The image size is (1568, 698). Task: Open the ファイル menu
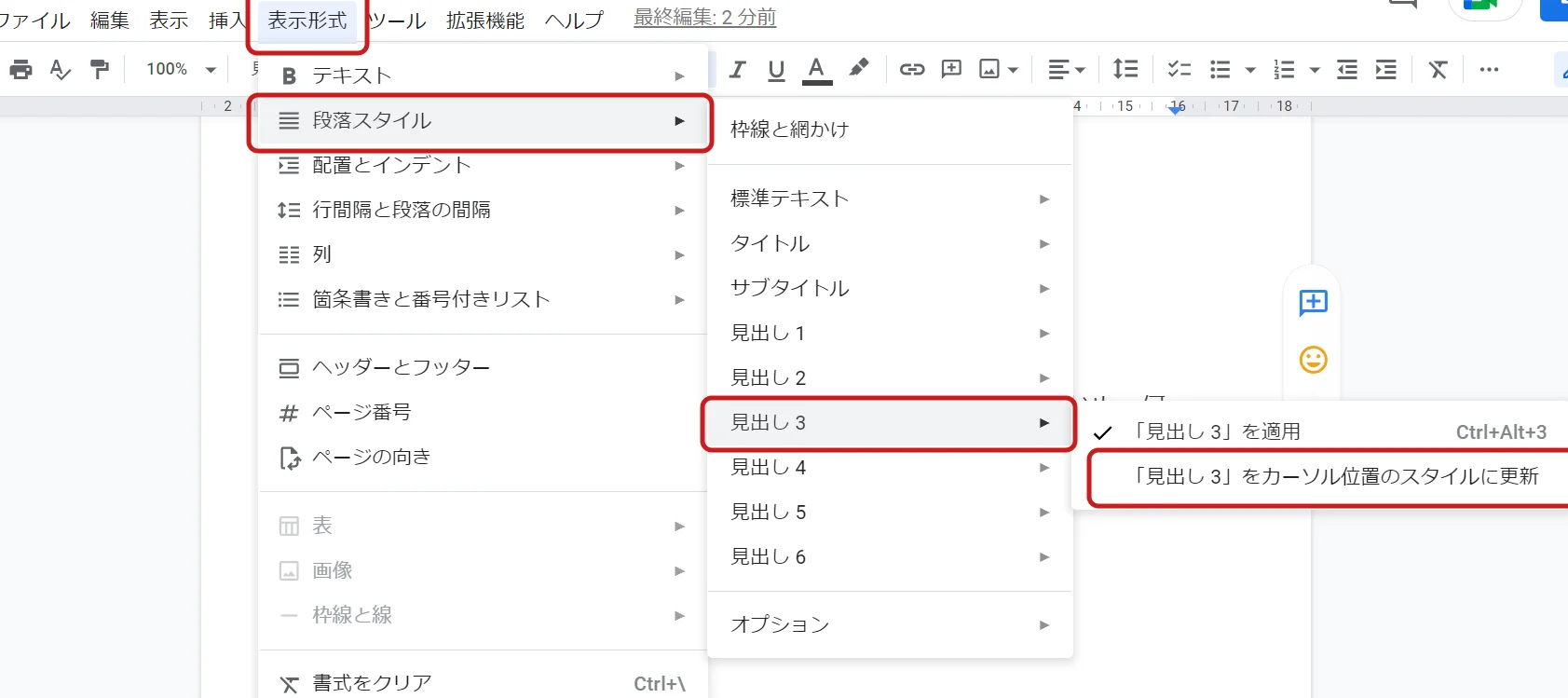pyautogui.click(x=34, y=20)
